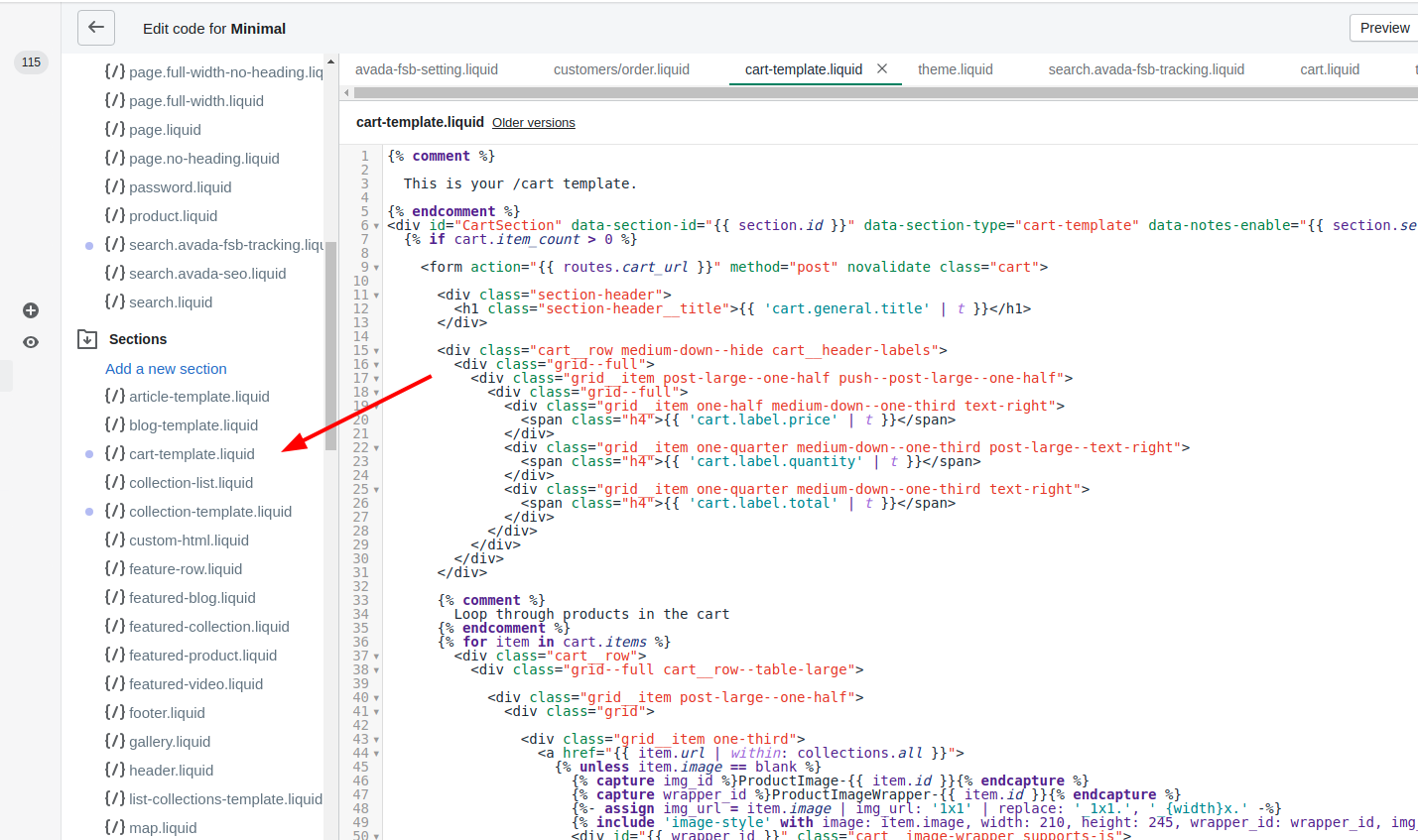1418x840 pixels.
Task: Click the back arrow button
Action: pyautogui.click(x=96, y=28)
